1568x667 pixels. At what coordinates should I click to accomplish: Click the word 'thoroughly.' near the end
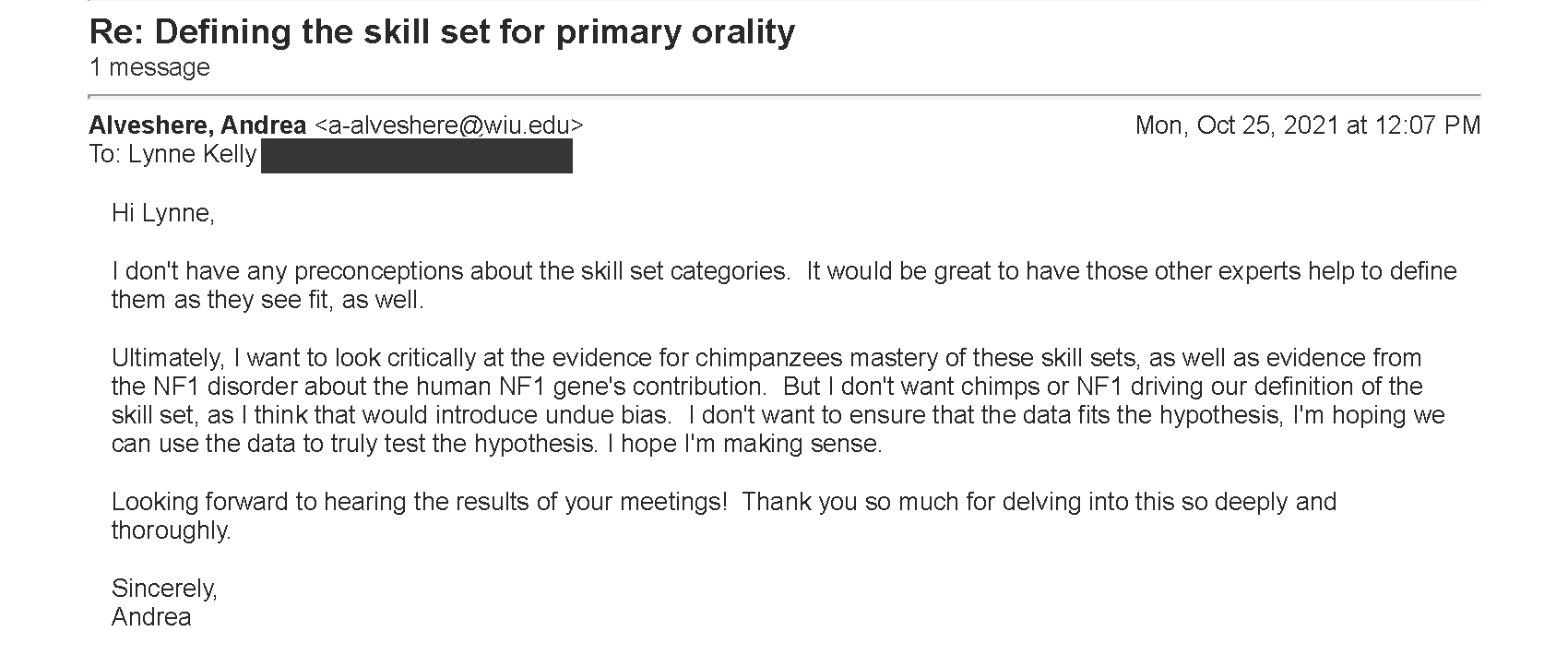172,530
